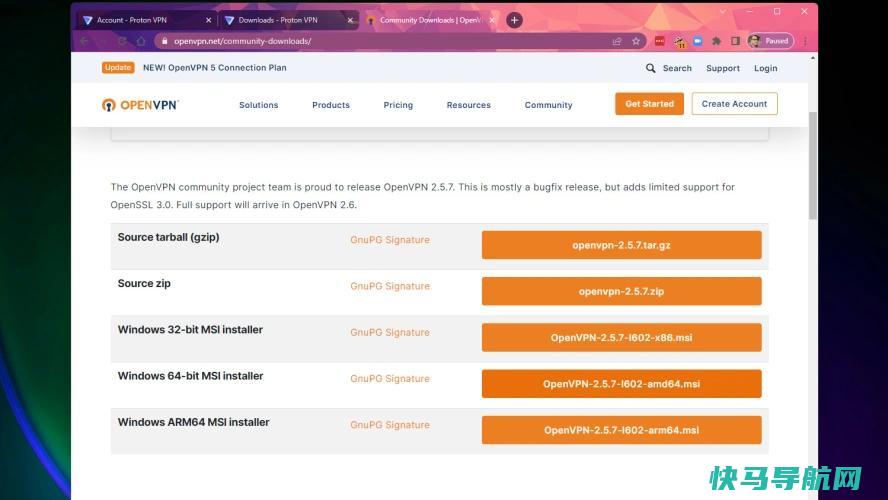Open GnuPG Signature for Windows 32-bit installer
The image size is (888, 500).
(390, 332)
